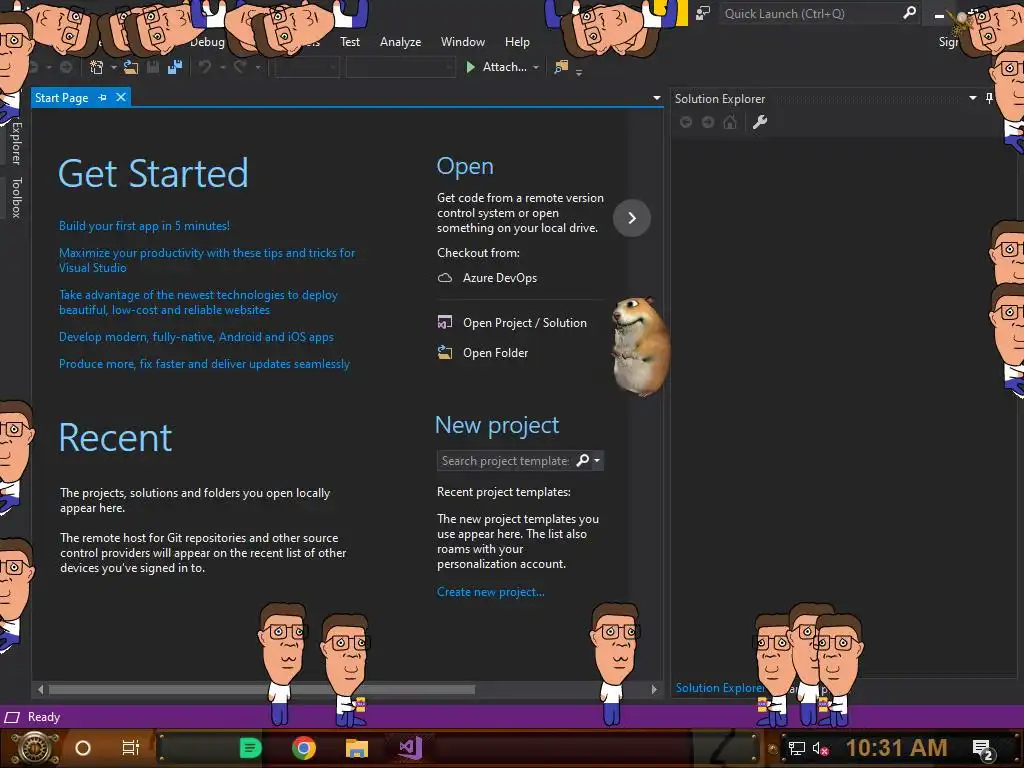Open the solution platforms combo box
Image resolution: width=1024 pixels, height=768 pixels.
[400, 67]
